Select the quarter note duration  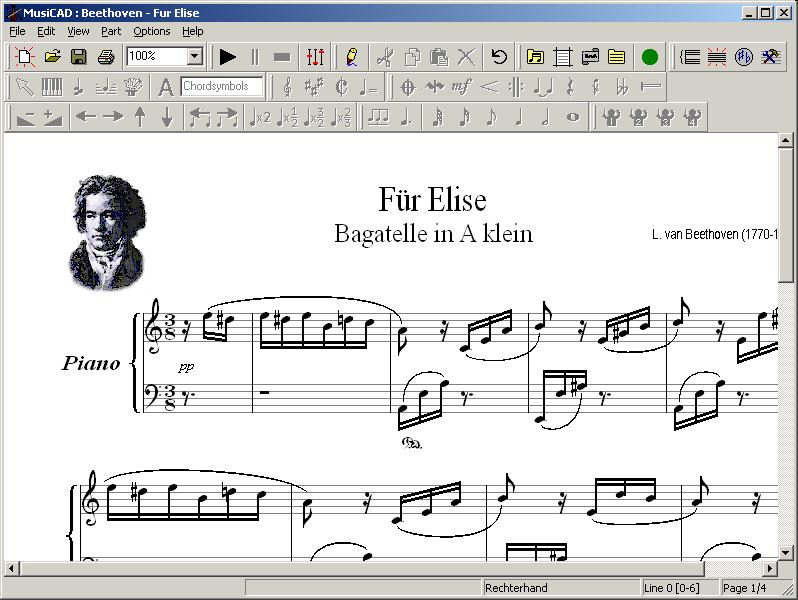pyautogui.click(x=519, y=117)
